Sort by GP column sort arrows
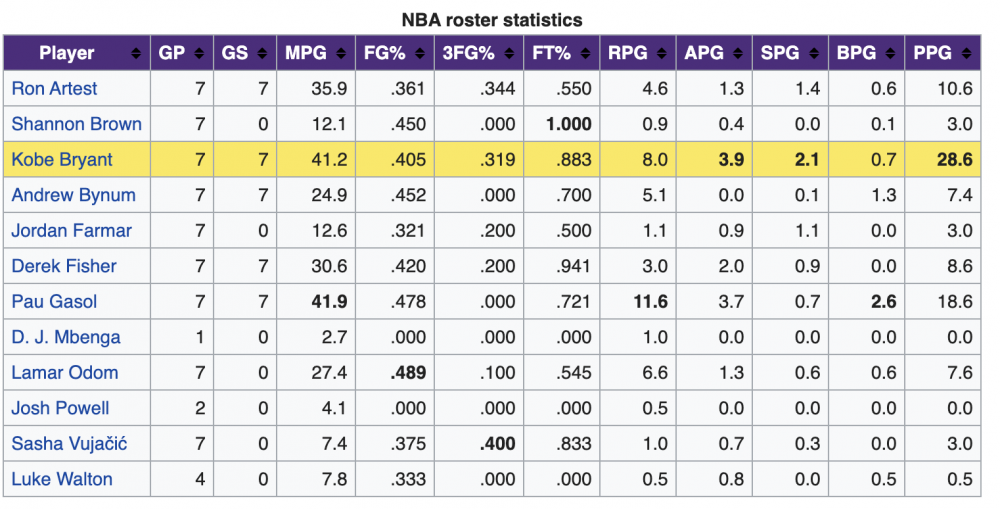Screen dimensions: 1000x509 coord(200,54)
